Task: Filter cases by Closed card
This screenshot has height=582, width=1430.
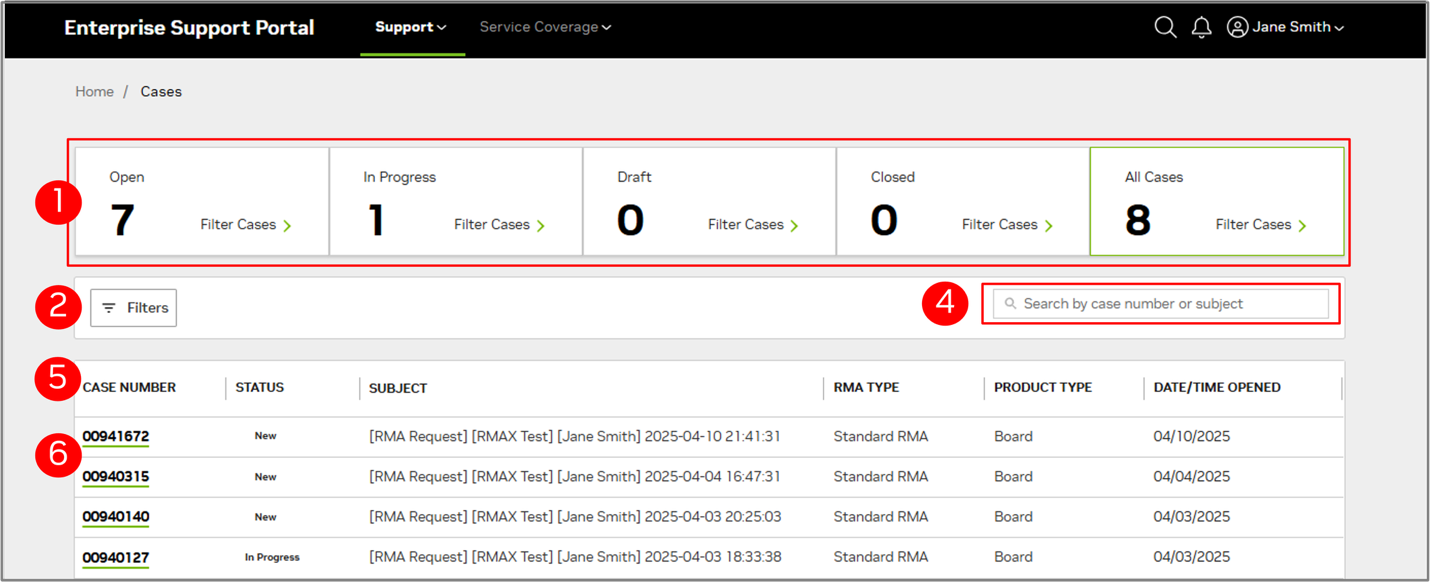Action: click(x=963, y=202)
